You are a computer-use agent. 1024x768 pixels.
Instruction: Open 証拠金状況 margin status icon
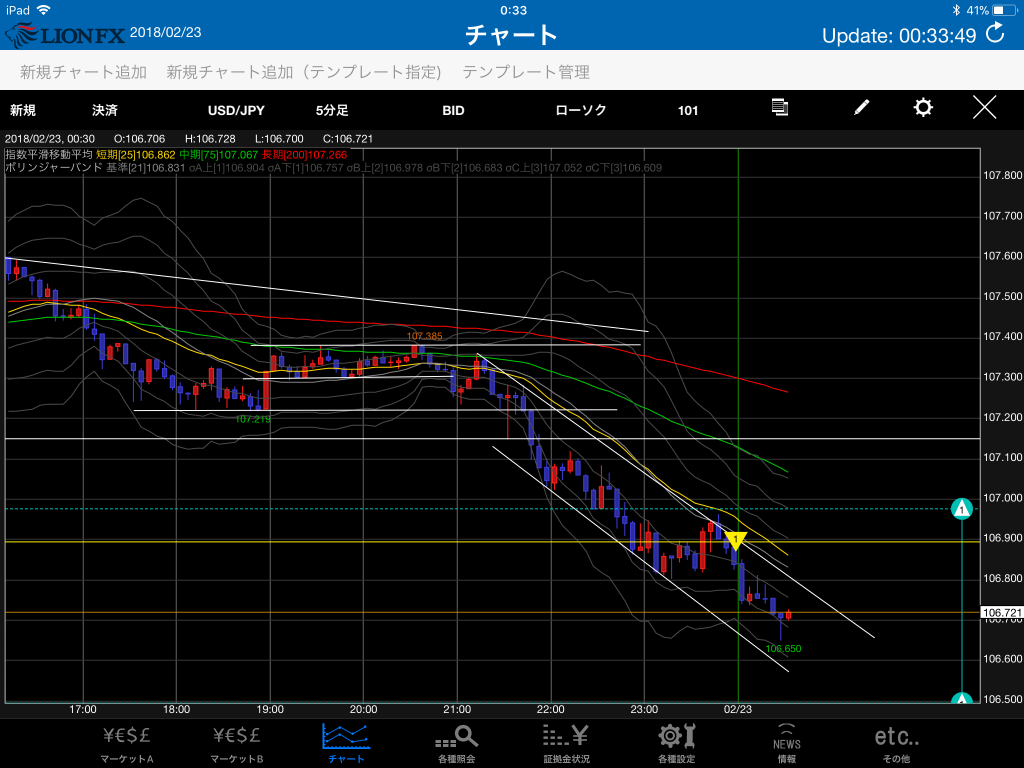565,743
